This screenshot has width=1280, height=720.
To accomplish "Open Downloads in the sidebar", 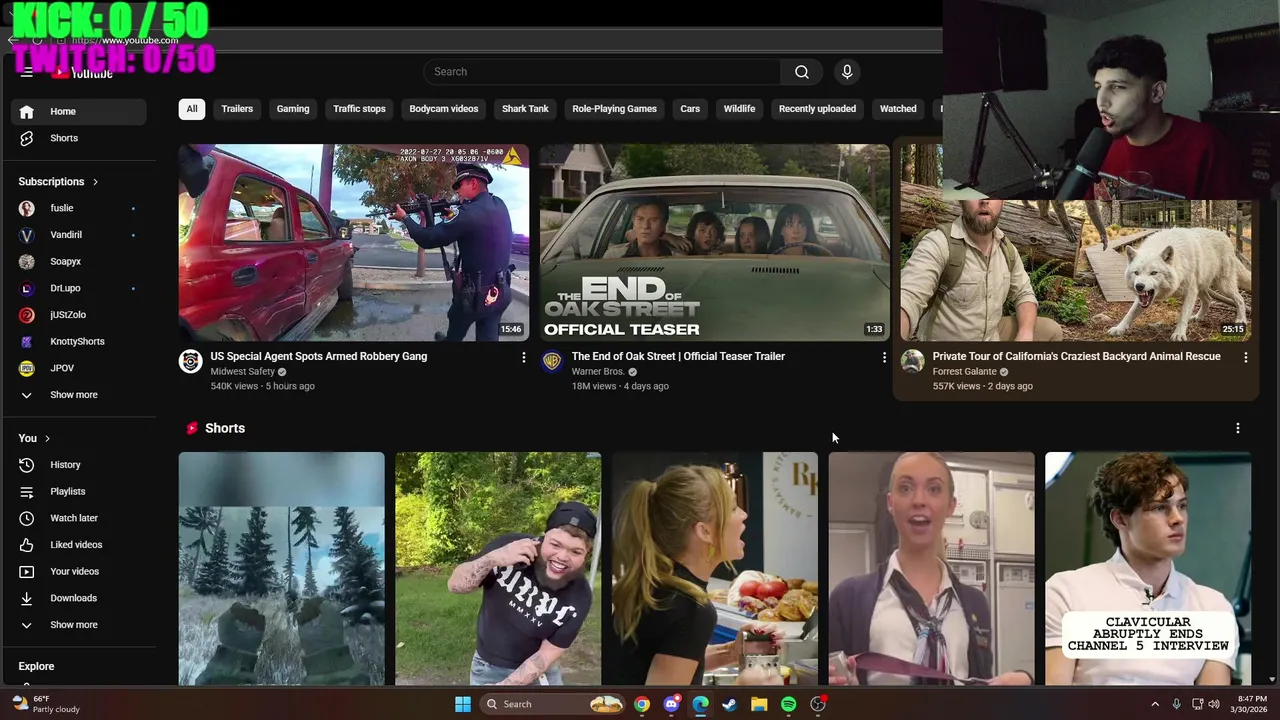I will (x=78, y=598).
